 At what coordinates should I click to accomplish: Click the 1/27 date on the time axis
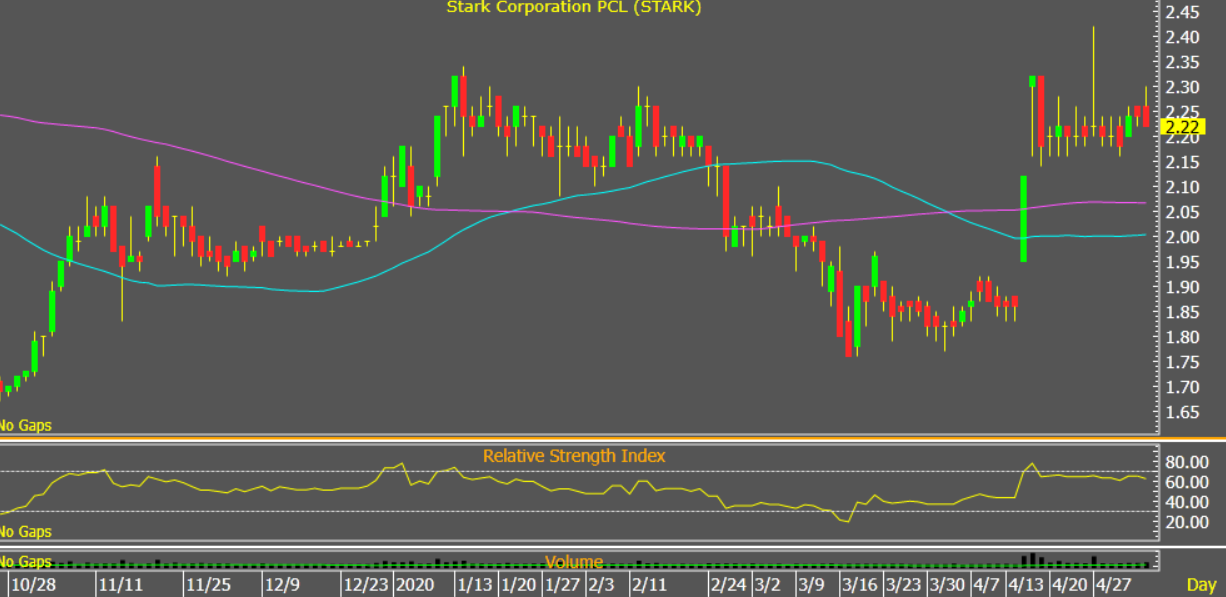[564, 584]
